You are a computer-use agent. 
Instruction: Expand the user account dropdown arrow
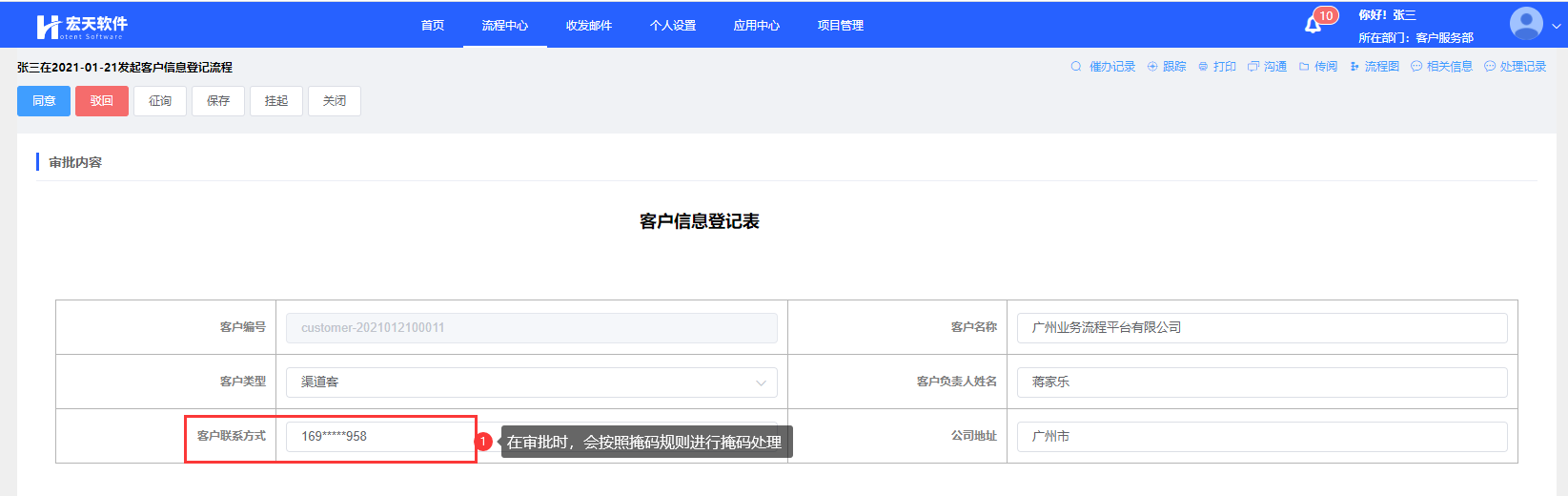[x=1557, y=26]
